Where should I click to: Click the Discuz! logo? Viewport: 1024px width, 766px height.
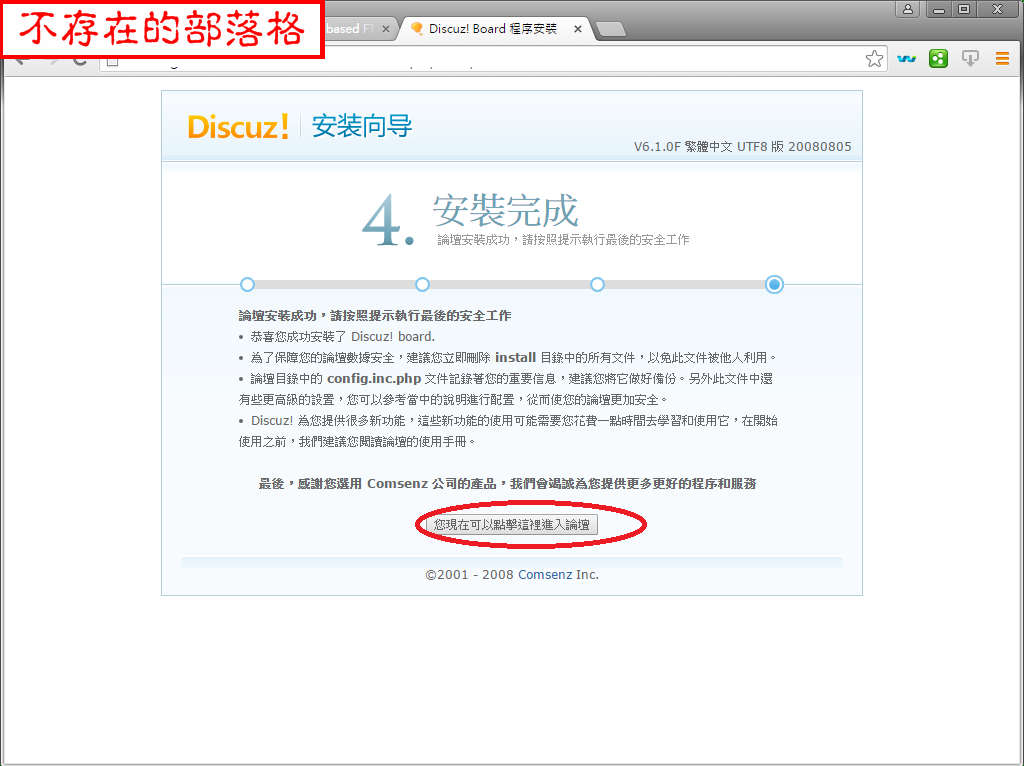[238, 126]
